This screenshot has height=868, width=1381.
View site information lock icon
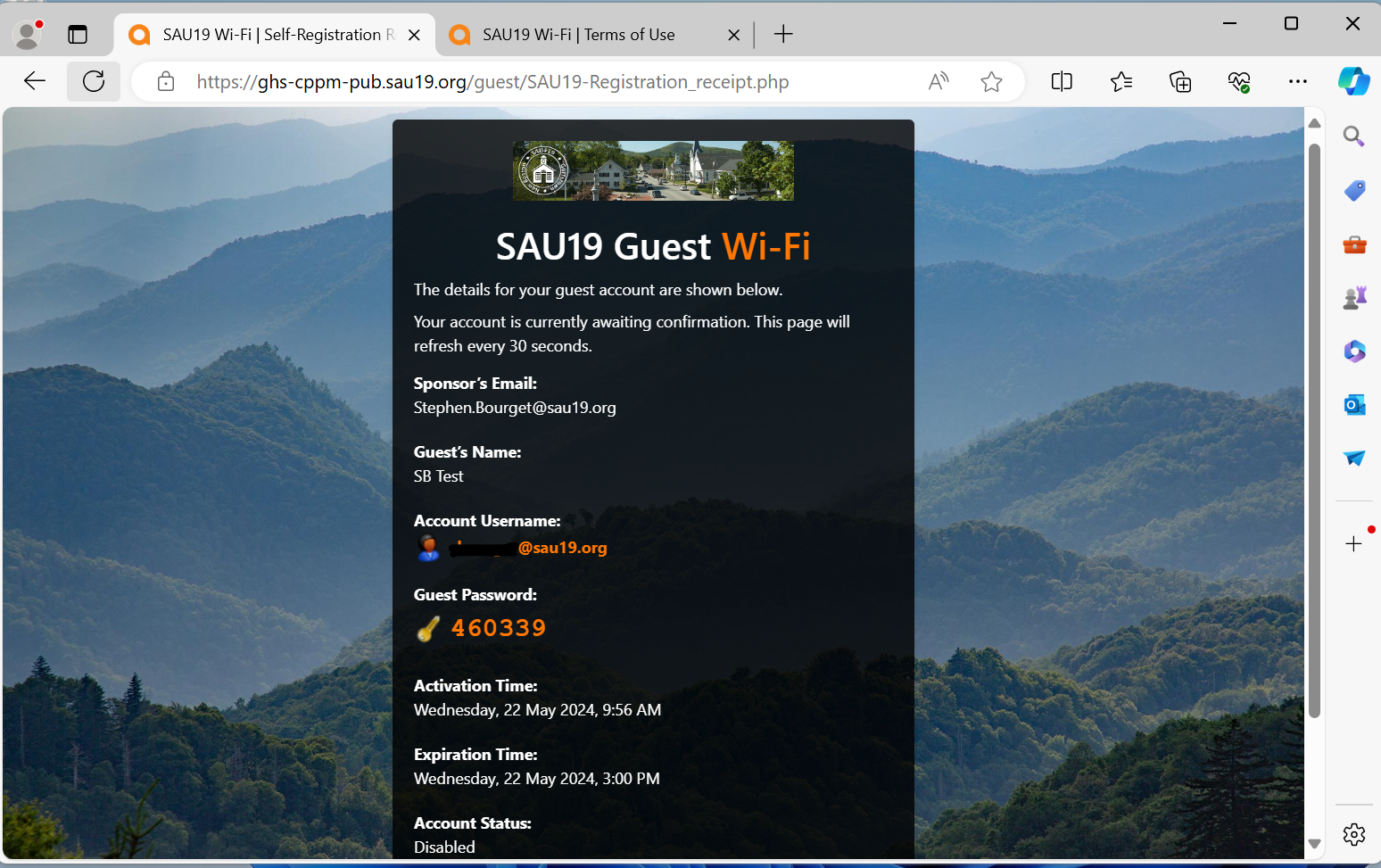166,82
